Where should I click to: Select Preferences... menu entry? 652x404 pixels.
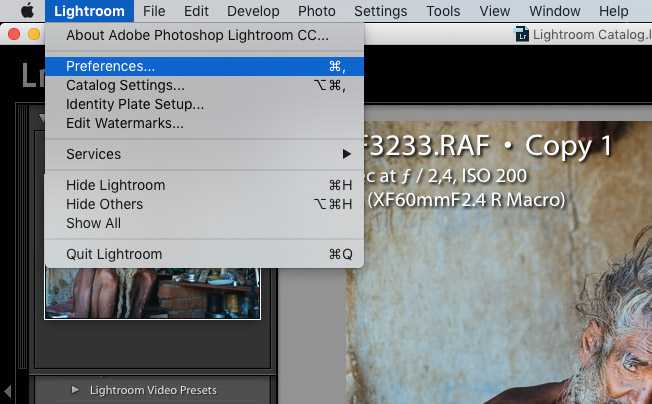(204, 67)
